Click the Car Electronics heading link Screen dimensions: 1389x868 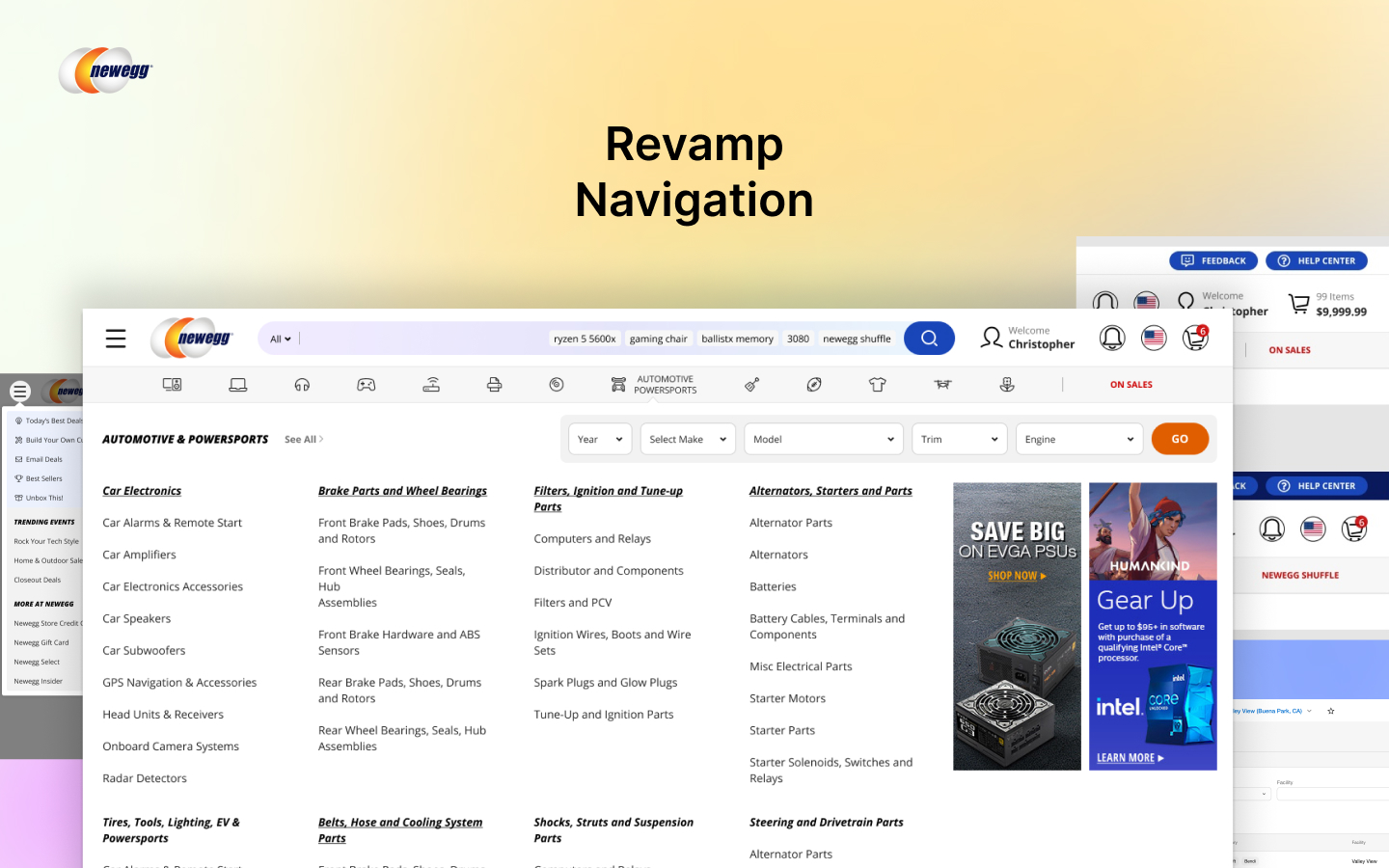[x=142, y=491]
